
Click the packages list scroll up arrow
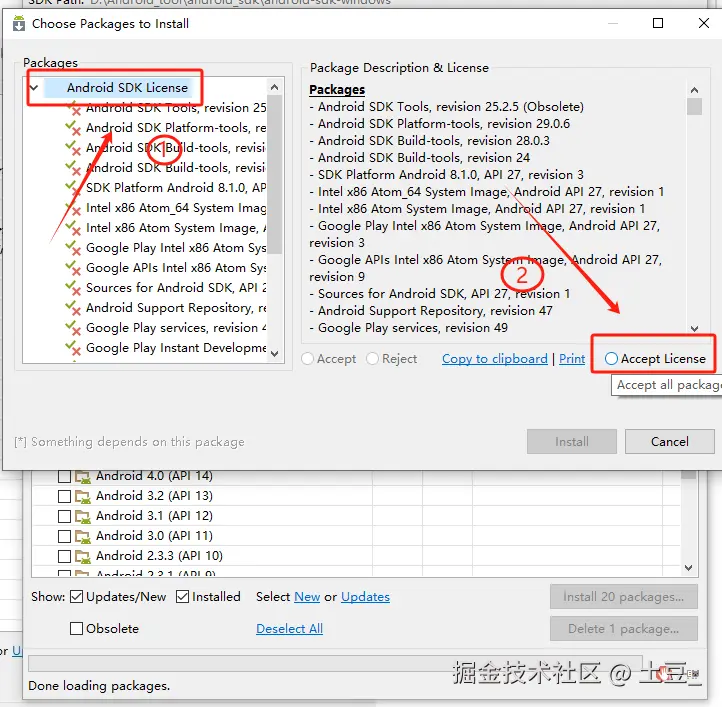275,87
